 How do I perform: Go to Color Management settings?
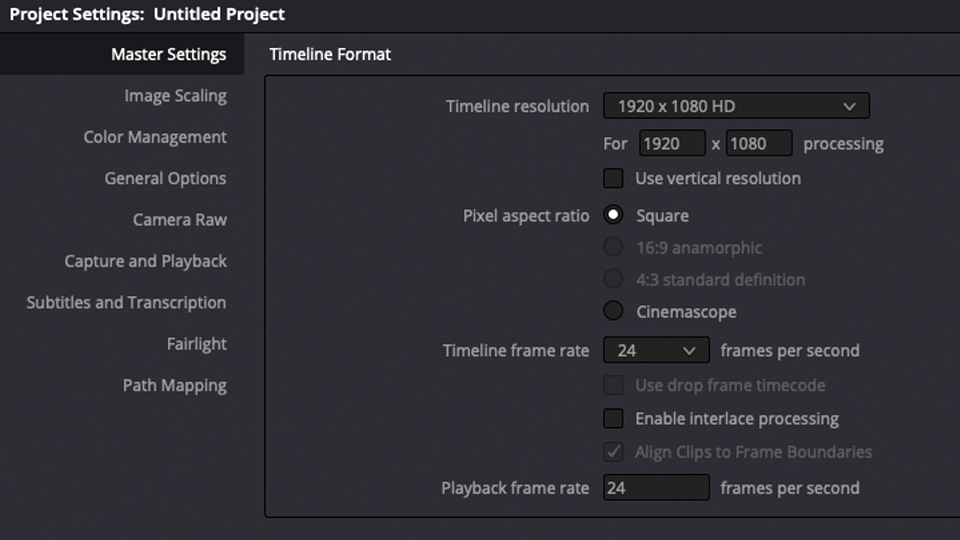click(155, 137)
